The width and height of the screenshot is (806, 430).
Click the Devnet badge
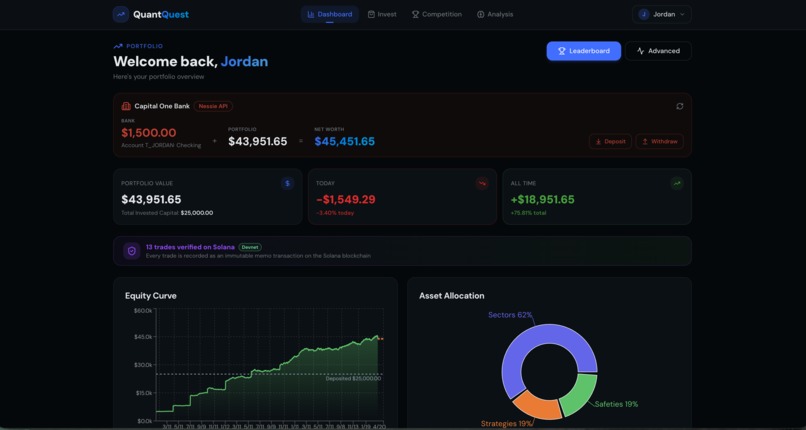pyautogui.click(x=250, y=247)
